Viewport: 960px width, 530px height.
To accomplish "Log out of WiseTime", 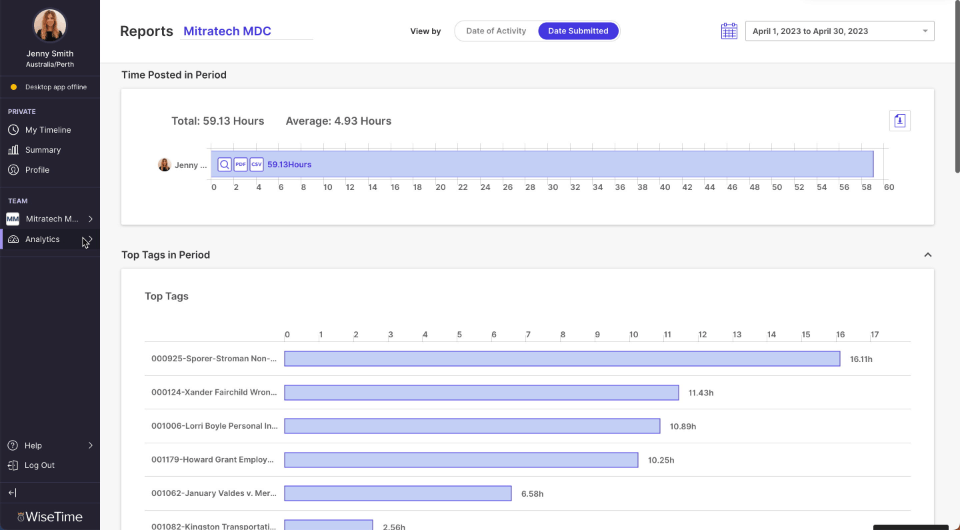I will pyautogui.click(x=40, y=465).
